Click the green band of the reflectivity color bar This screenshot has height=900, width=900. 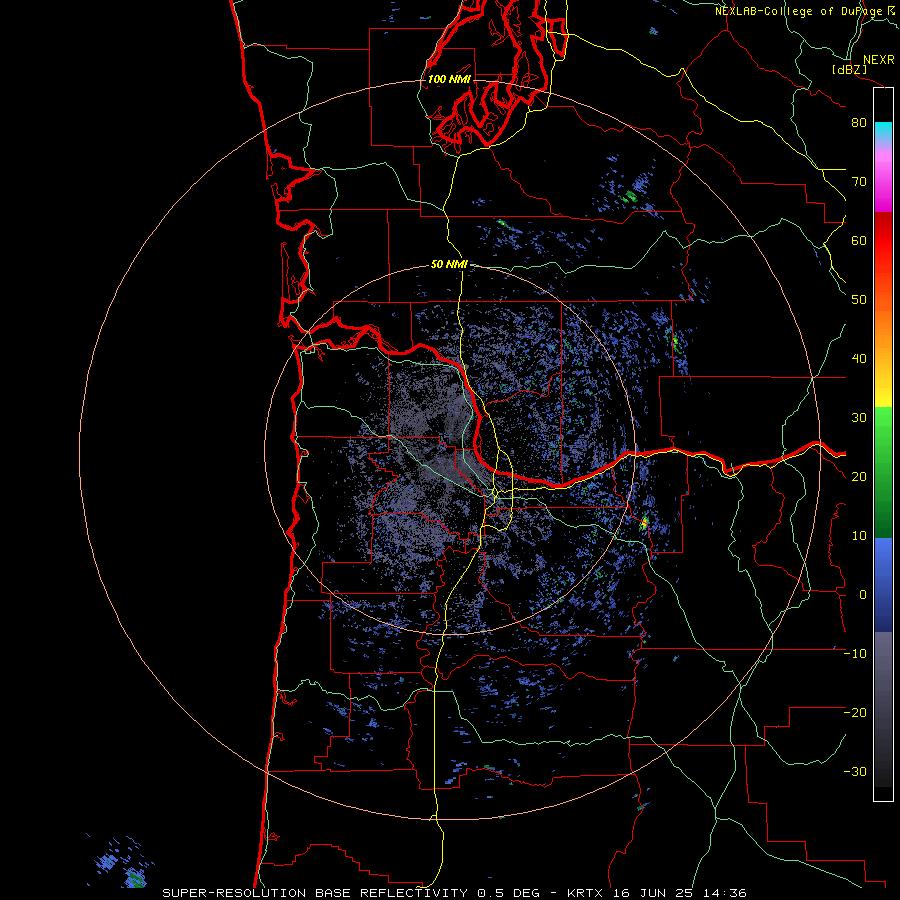[x=883, y=472]
